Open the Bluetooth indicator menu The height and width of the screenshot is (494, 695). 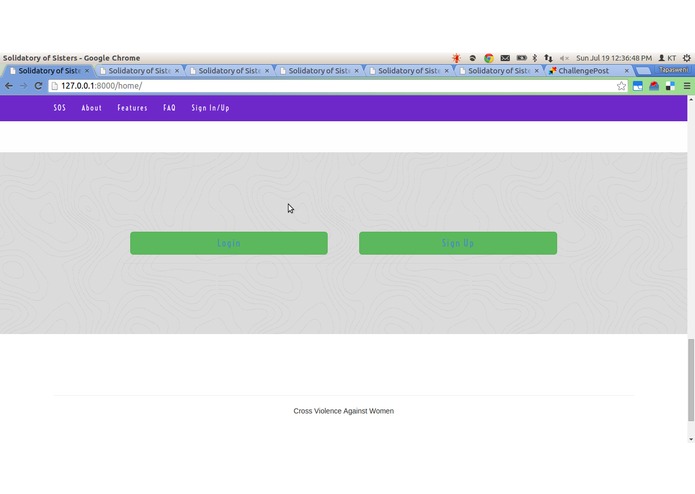point(535,58)
